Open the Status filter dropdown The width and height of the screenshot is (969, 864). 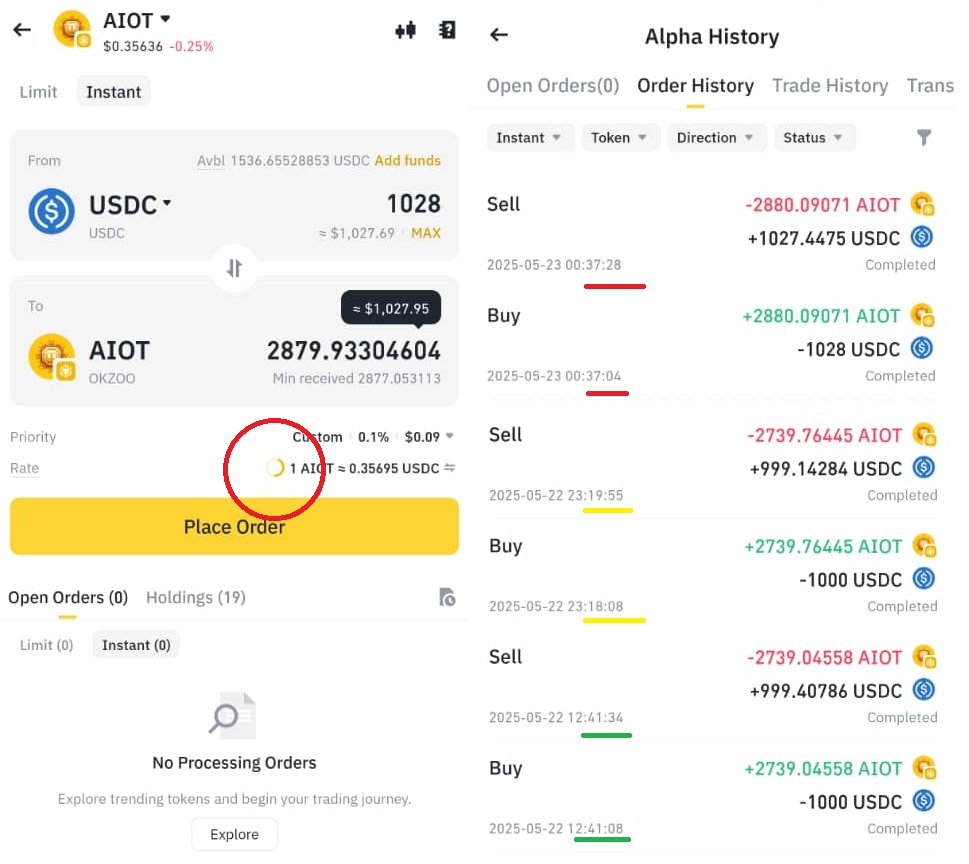815,138
